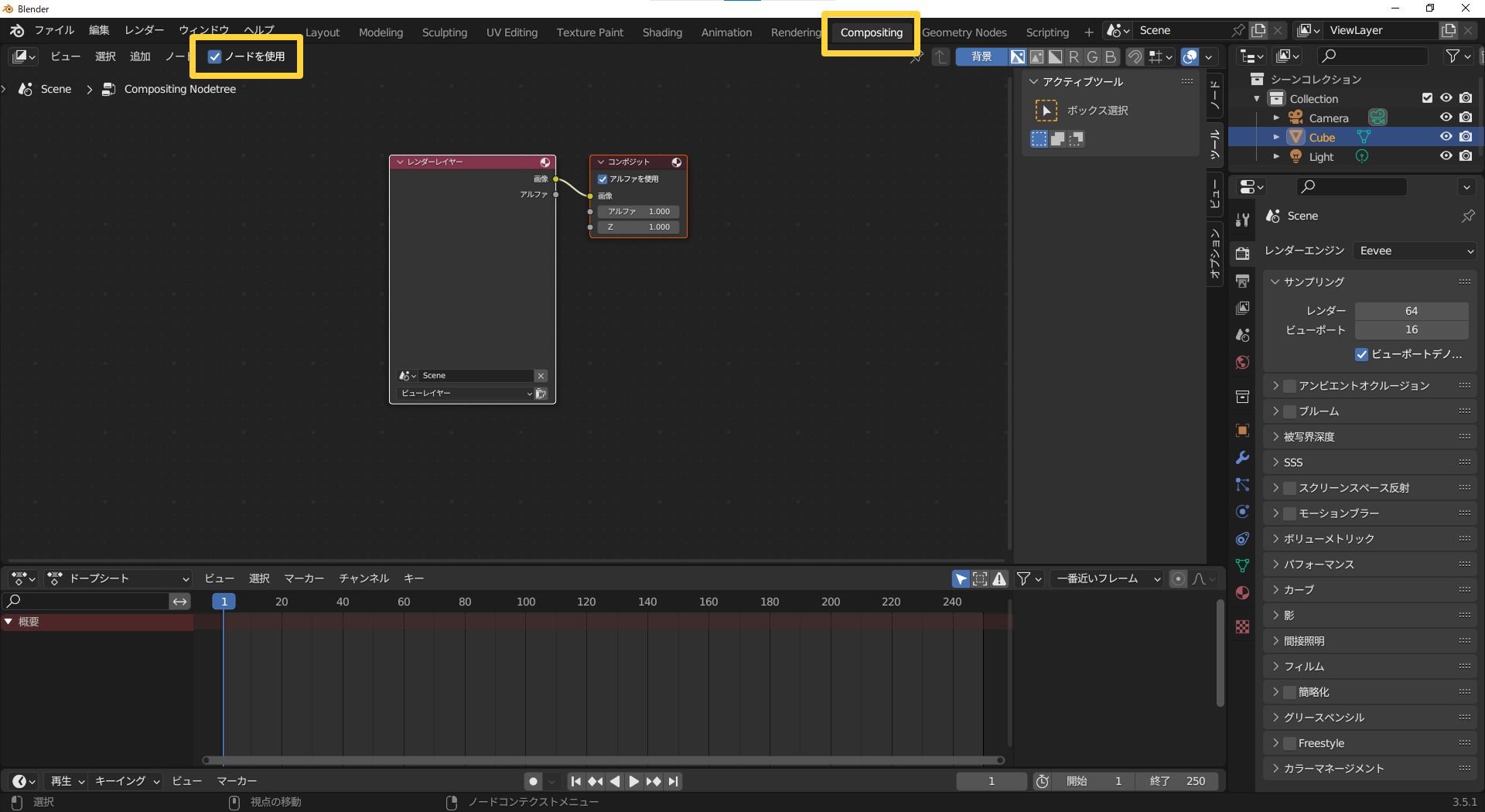
Task: Open the レンダーエンジン Eevee dropdown
Action: click(x=1414, y=251)
